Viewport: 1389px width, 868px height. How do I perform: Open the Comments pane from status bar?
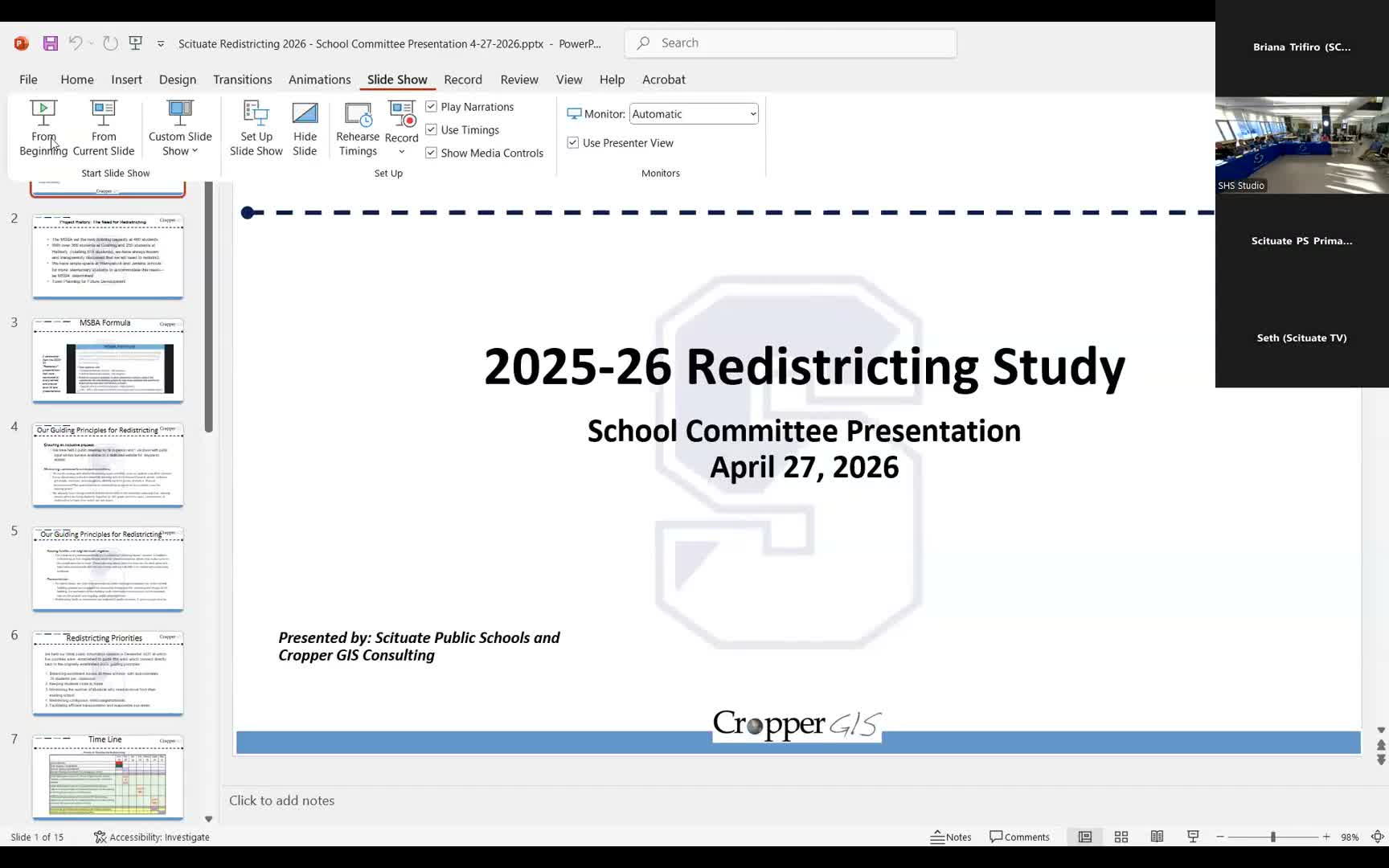[1019, 837]
